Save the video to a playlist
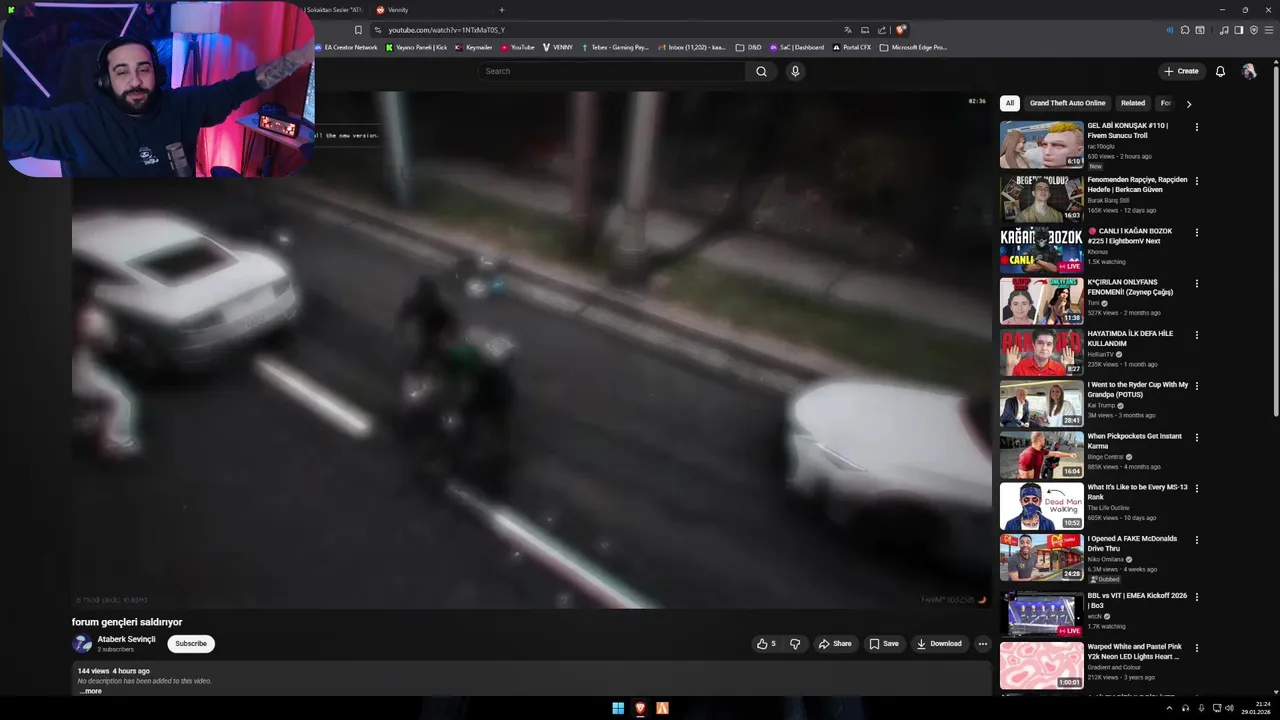 (884, 644)
